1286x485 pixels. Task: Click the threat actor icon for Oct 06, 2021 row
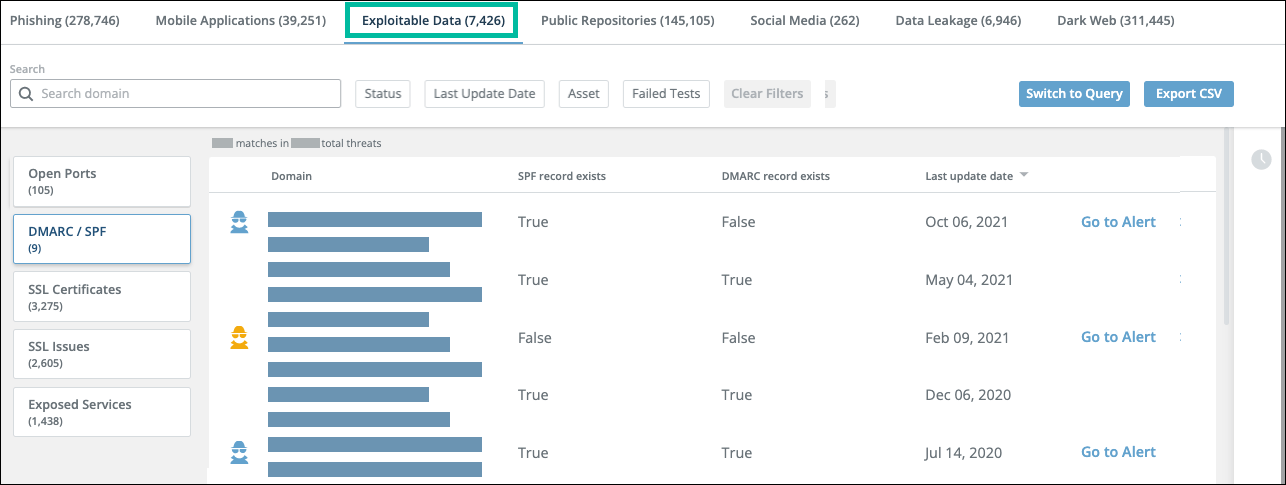[239, 222]
